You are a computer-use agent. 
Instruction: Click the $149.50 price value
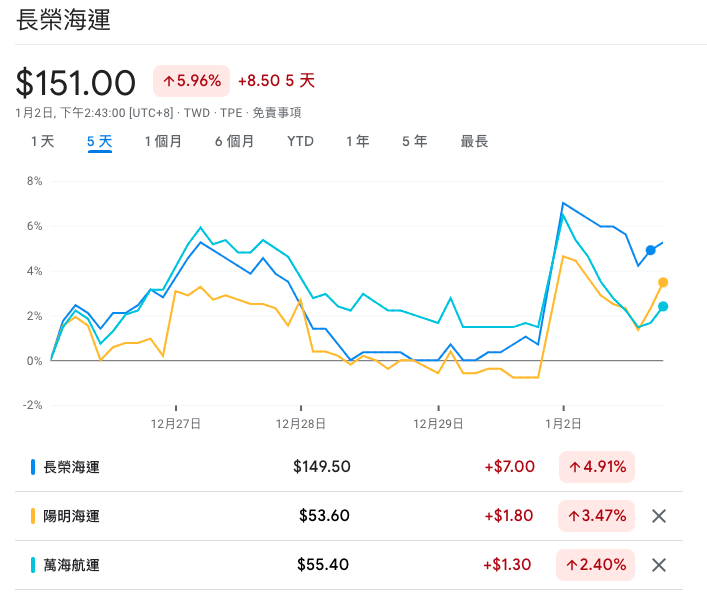coord(321,467)
